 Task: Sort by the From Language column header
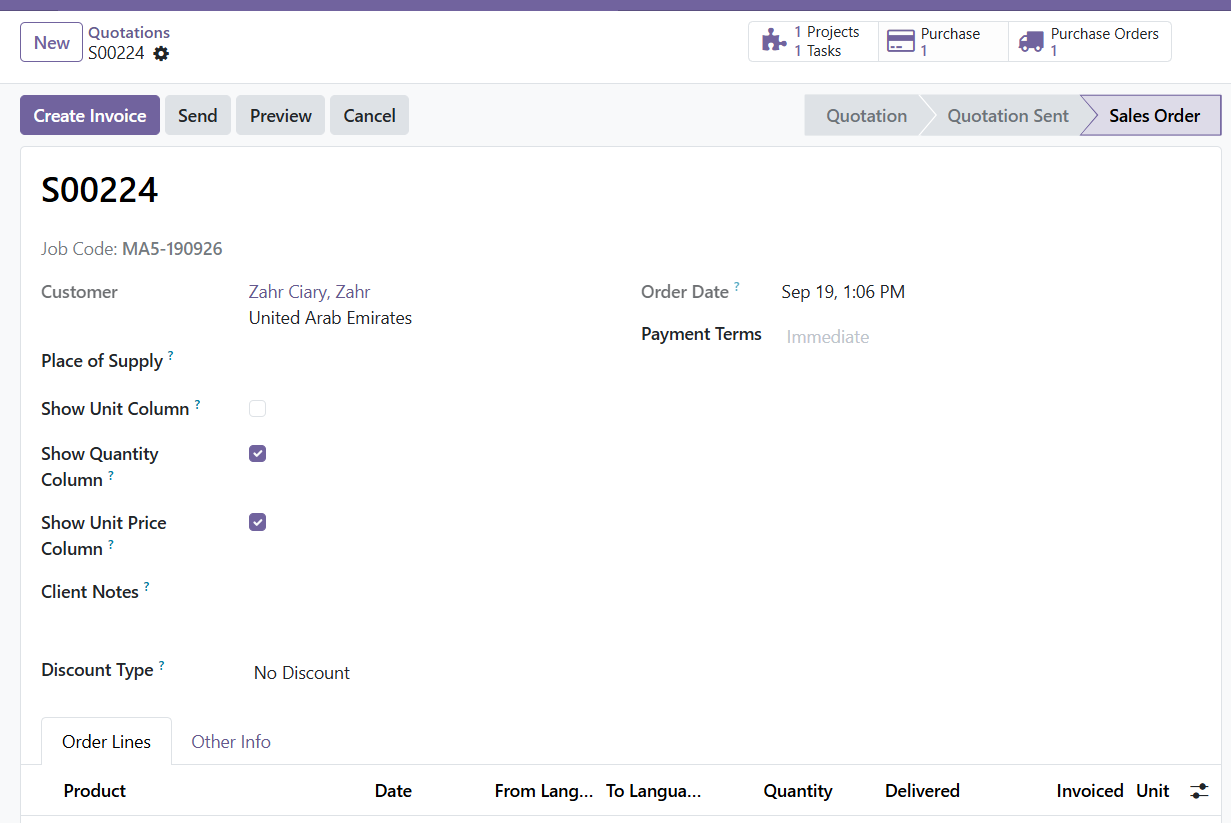pos(544,791)
